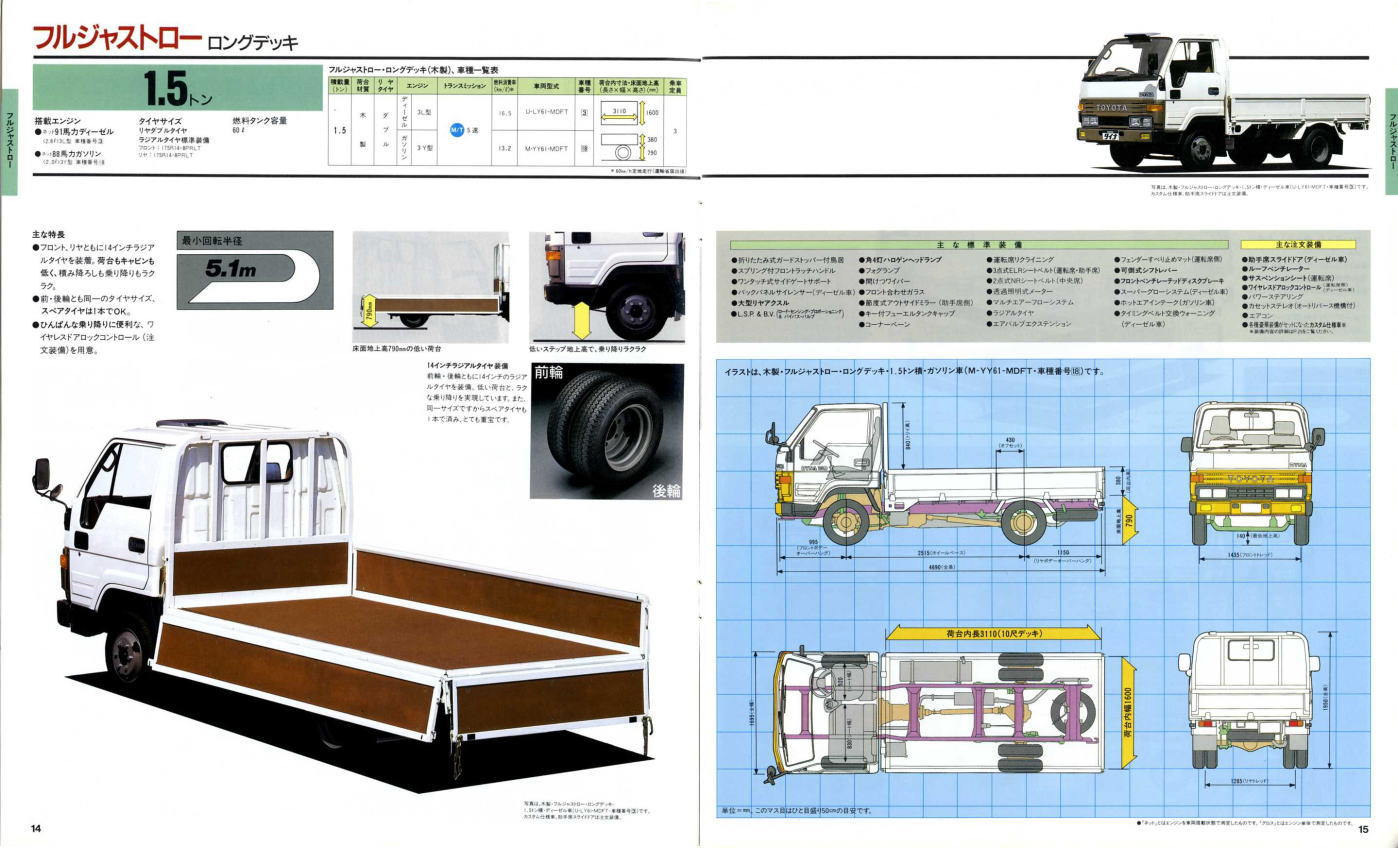Click the blue M/T circle badge
This screenshot has width=1398, height=848.
pos(457,130)
